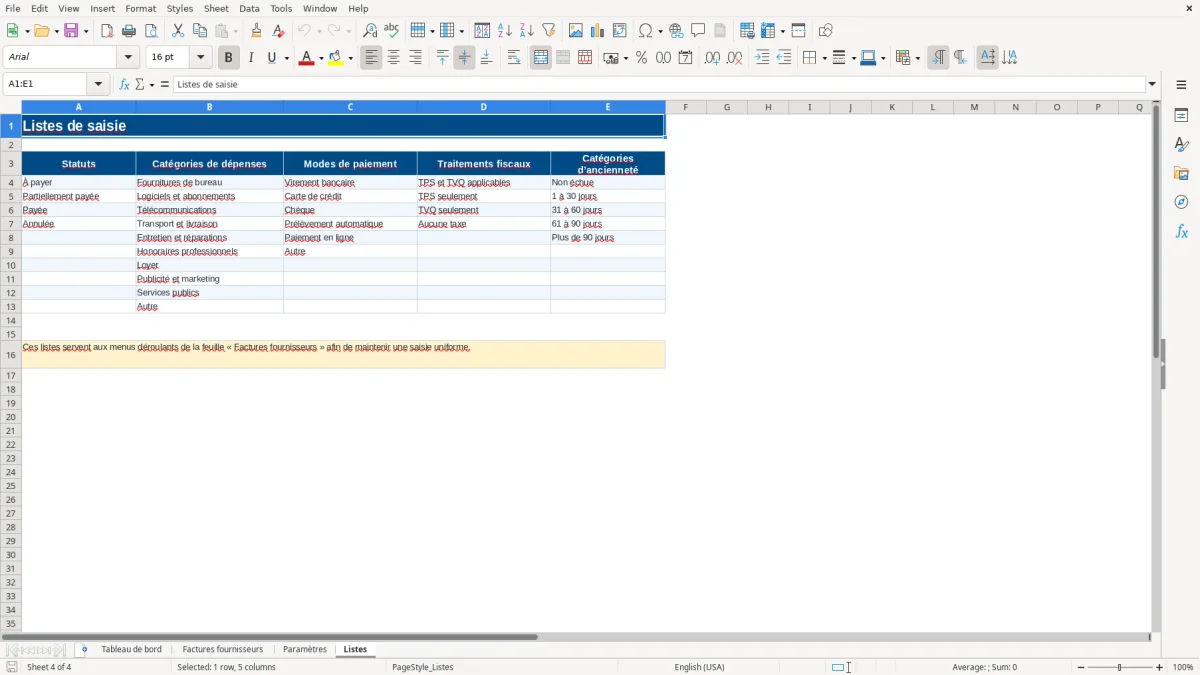
Task: Open the Format menu
Action: [x=140, y=8]
